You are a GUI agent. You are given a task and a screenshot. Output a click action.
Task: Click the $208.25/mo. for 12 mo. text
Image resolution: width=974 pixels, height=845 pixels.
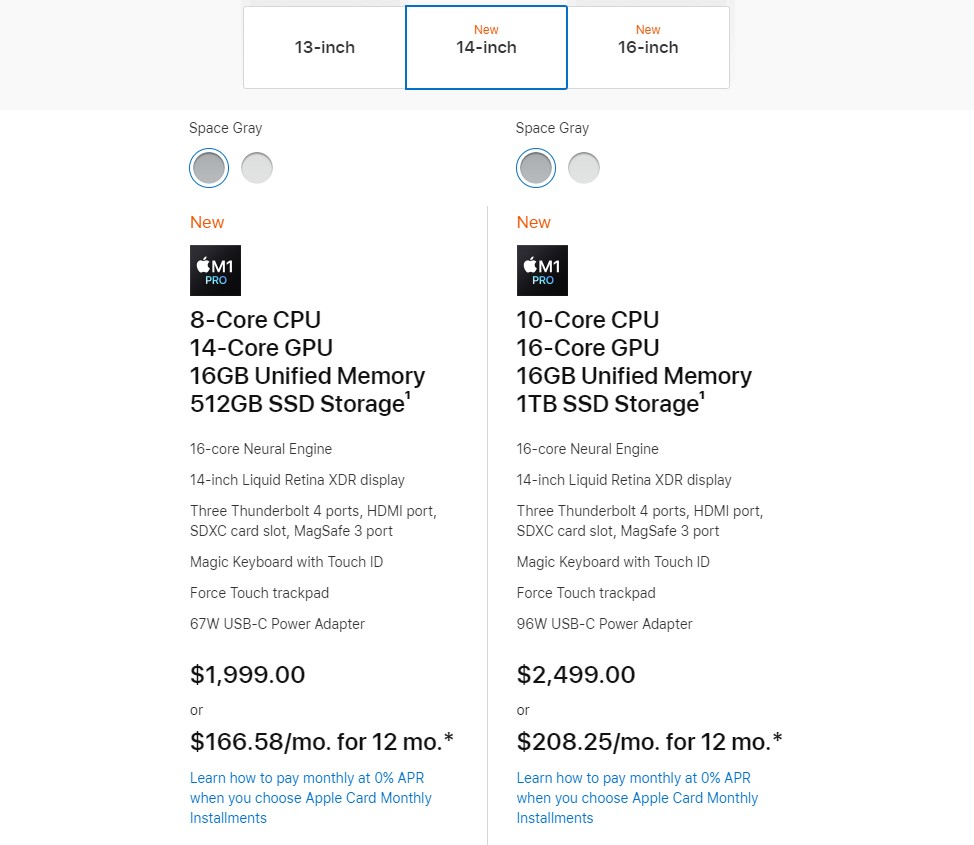[x=649, y=742]
